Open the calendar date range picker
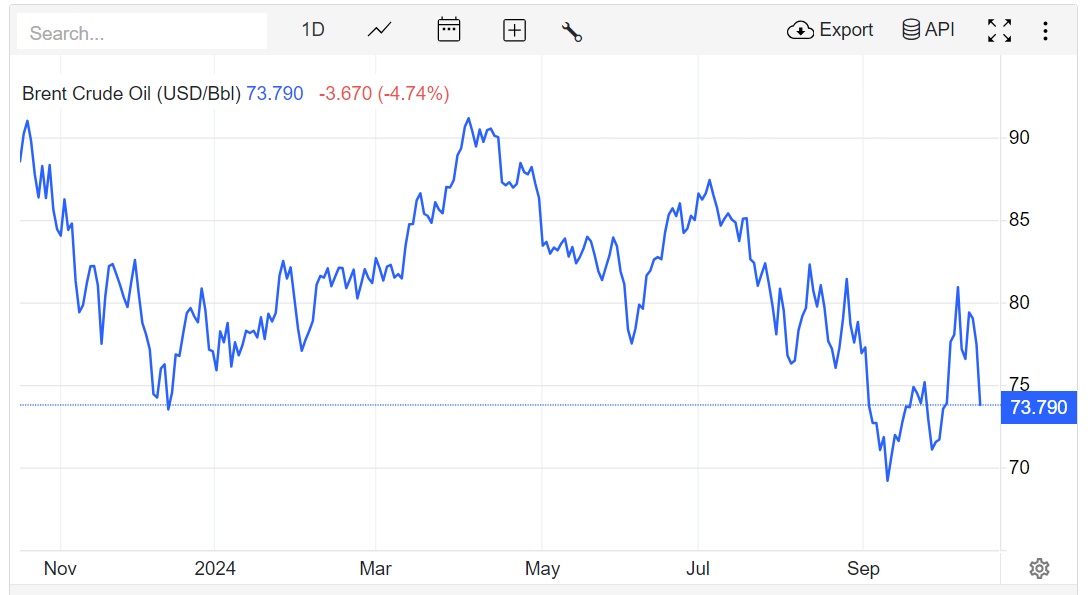Viewport: 1092px width, 595px height. (x=449, y=30)
